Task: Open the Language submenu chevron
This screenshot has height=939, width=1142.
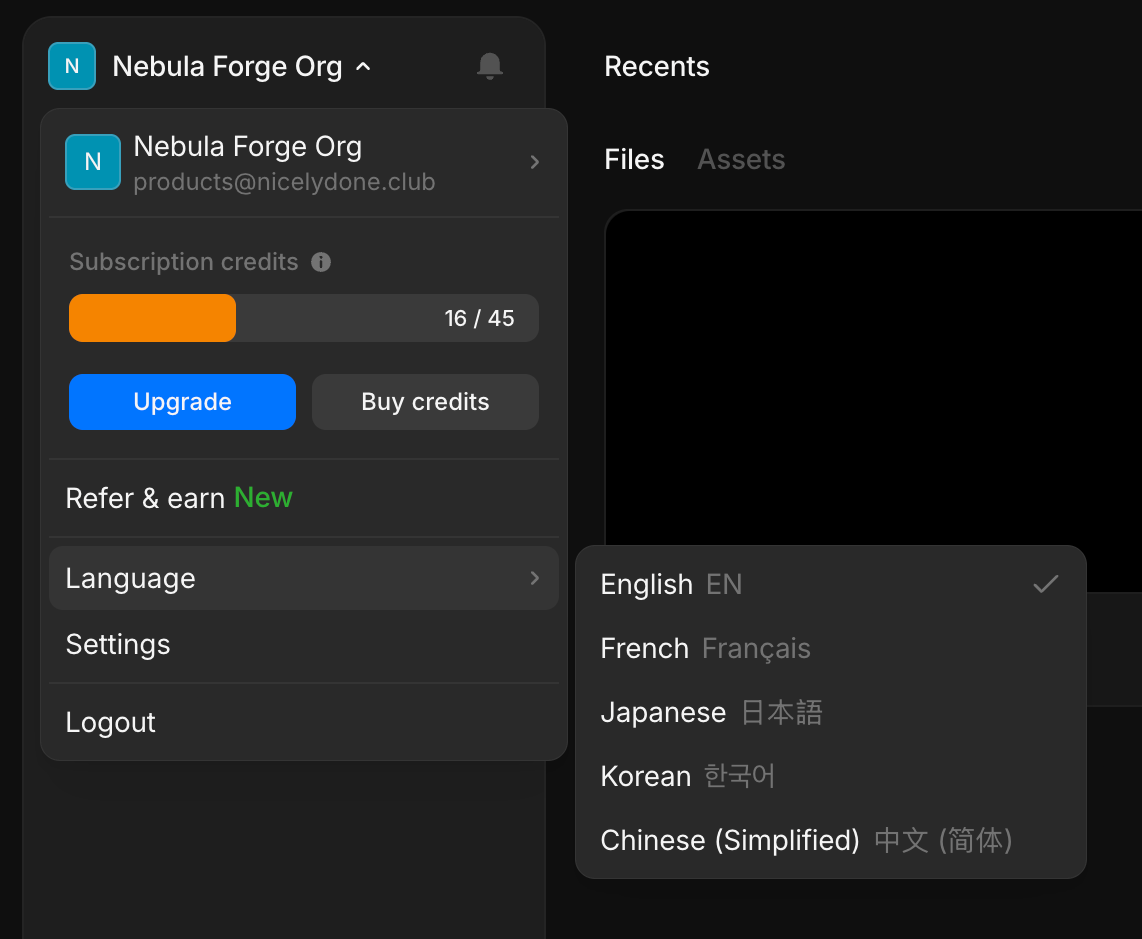Action: click(x=535, y=578)
